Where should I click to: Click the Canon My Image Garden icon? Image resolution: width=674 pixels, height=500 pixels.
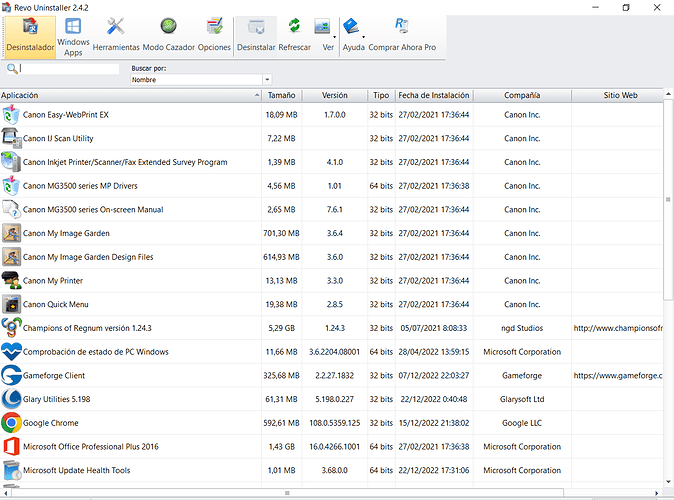(x=11, y=233)
